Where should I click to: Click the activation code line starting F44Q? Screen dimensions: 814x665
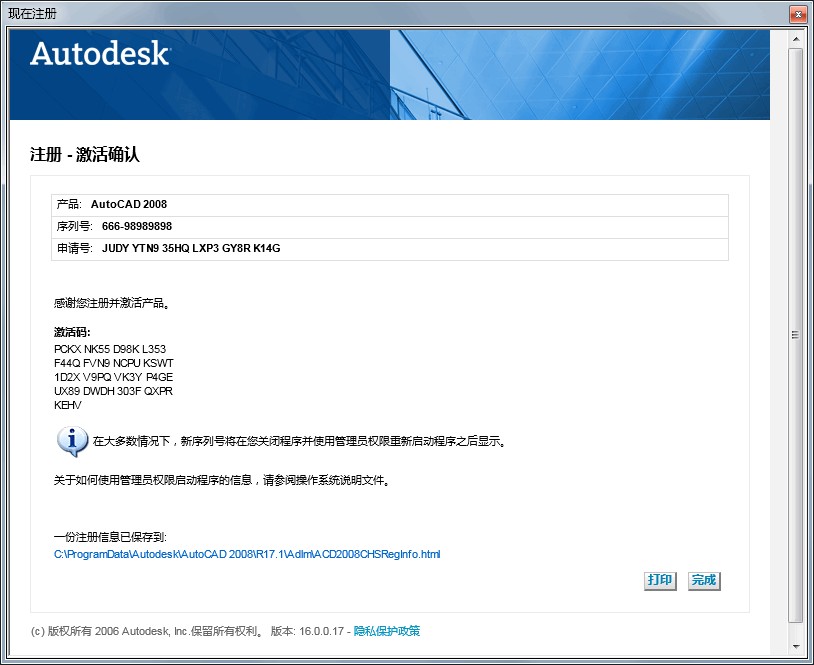click(114, 363)
